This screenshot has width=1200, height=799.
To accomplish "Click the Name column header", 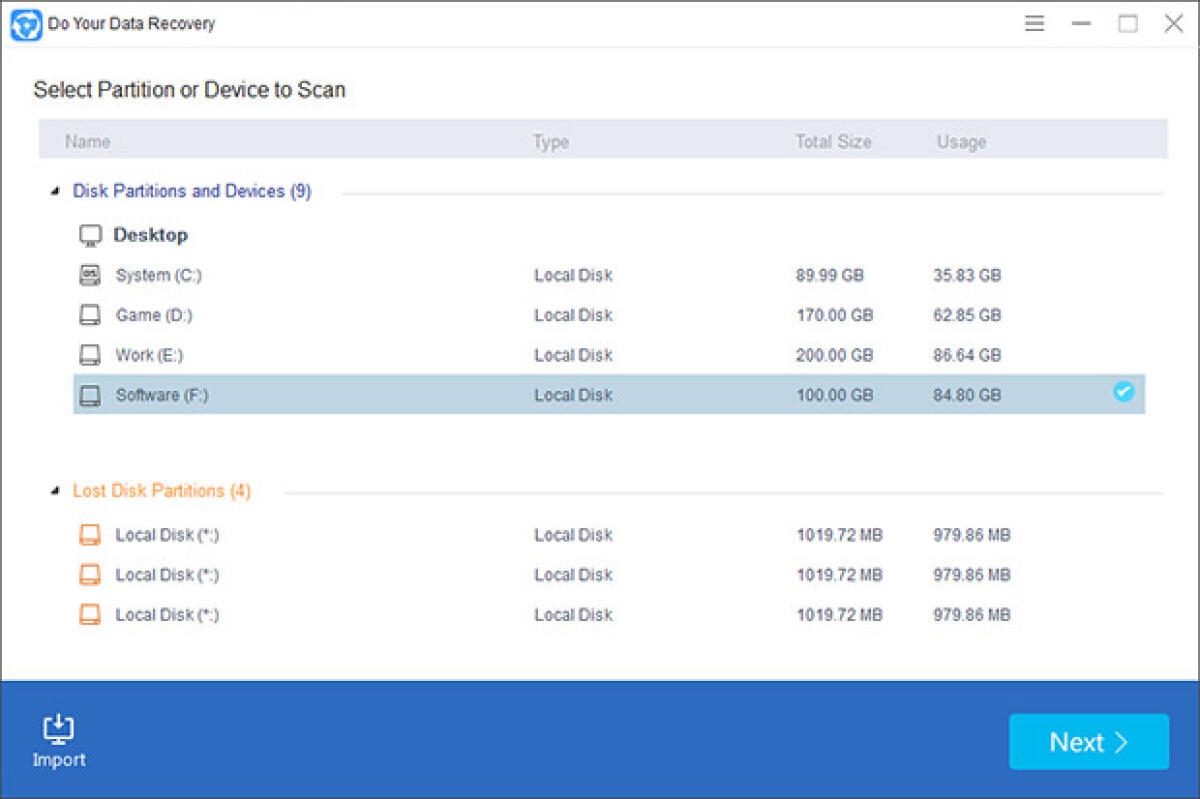I will pos(87,141).
